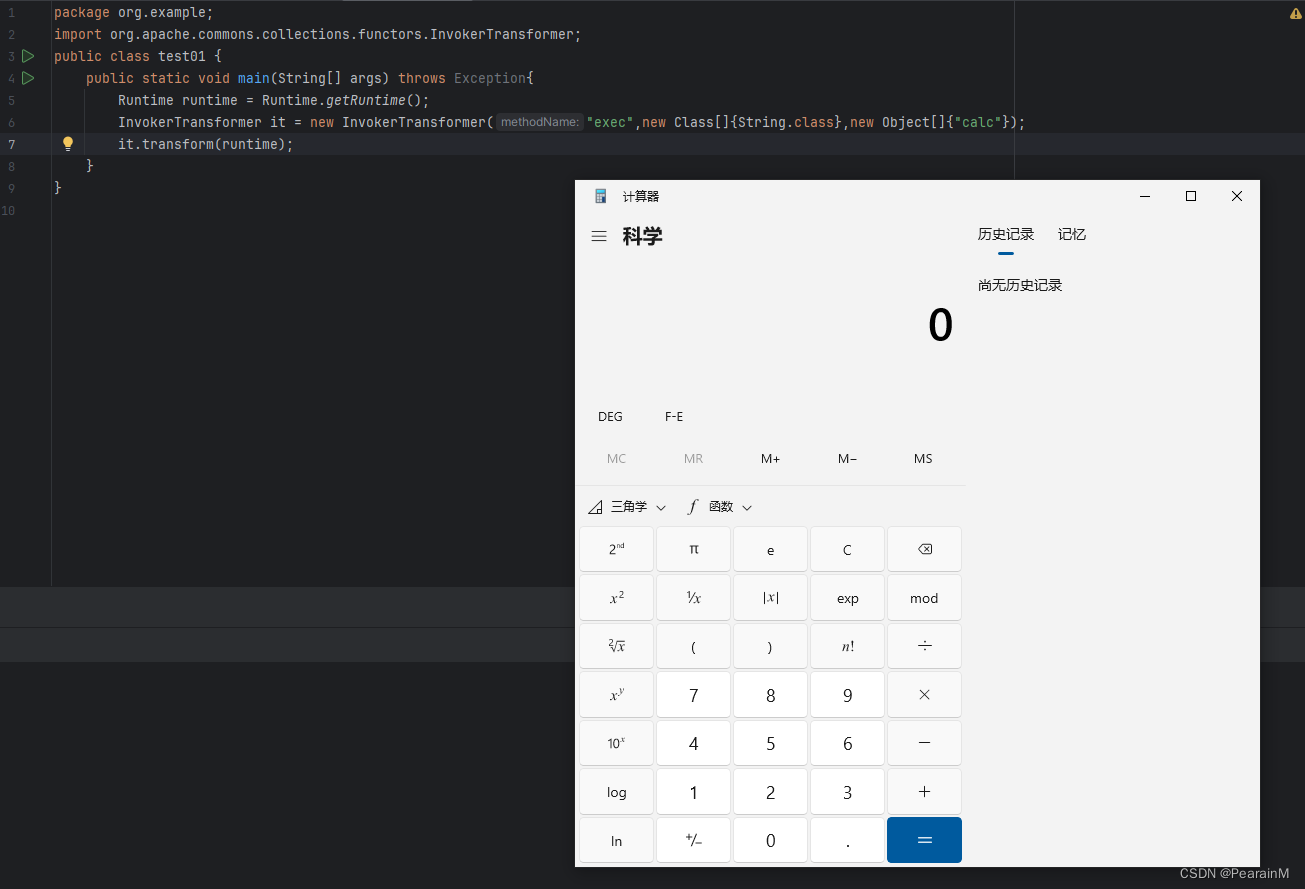Expand the trigonometry chevron arrow
This screenshot has width=1305, height=889.
pos(660,506)
